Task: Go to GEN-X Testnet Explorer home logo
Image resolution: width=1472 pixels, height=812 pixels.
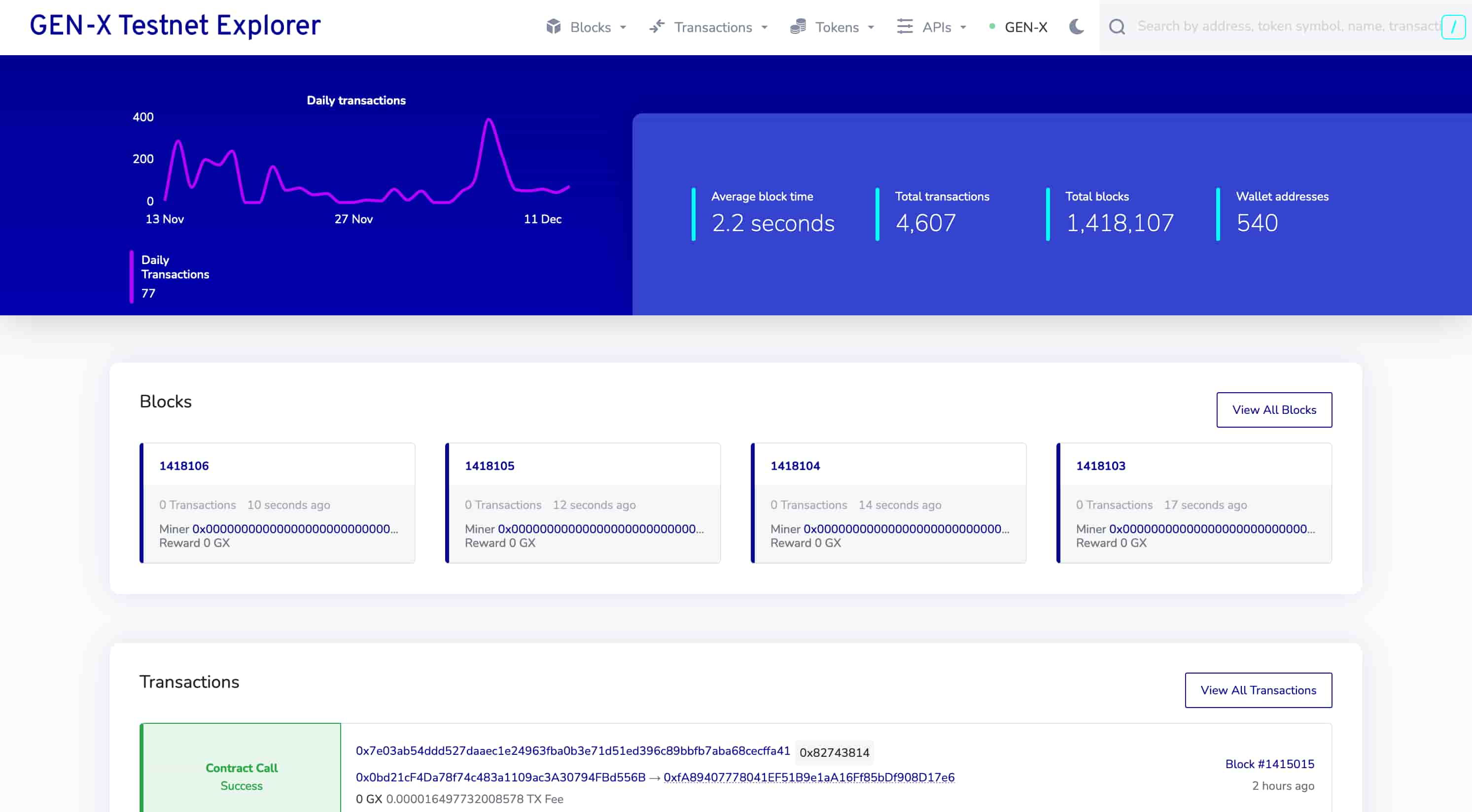Action: [175, 26]
